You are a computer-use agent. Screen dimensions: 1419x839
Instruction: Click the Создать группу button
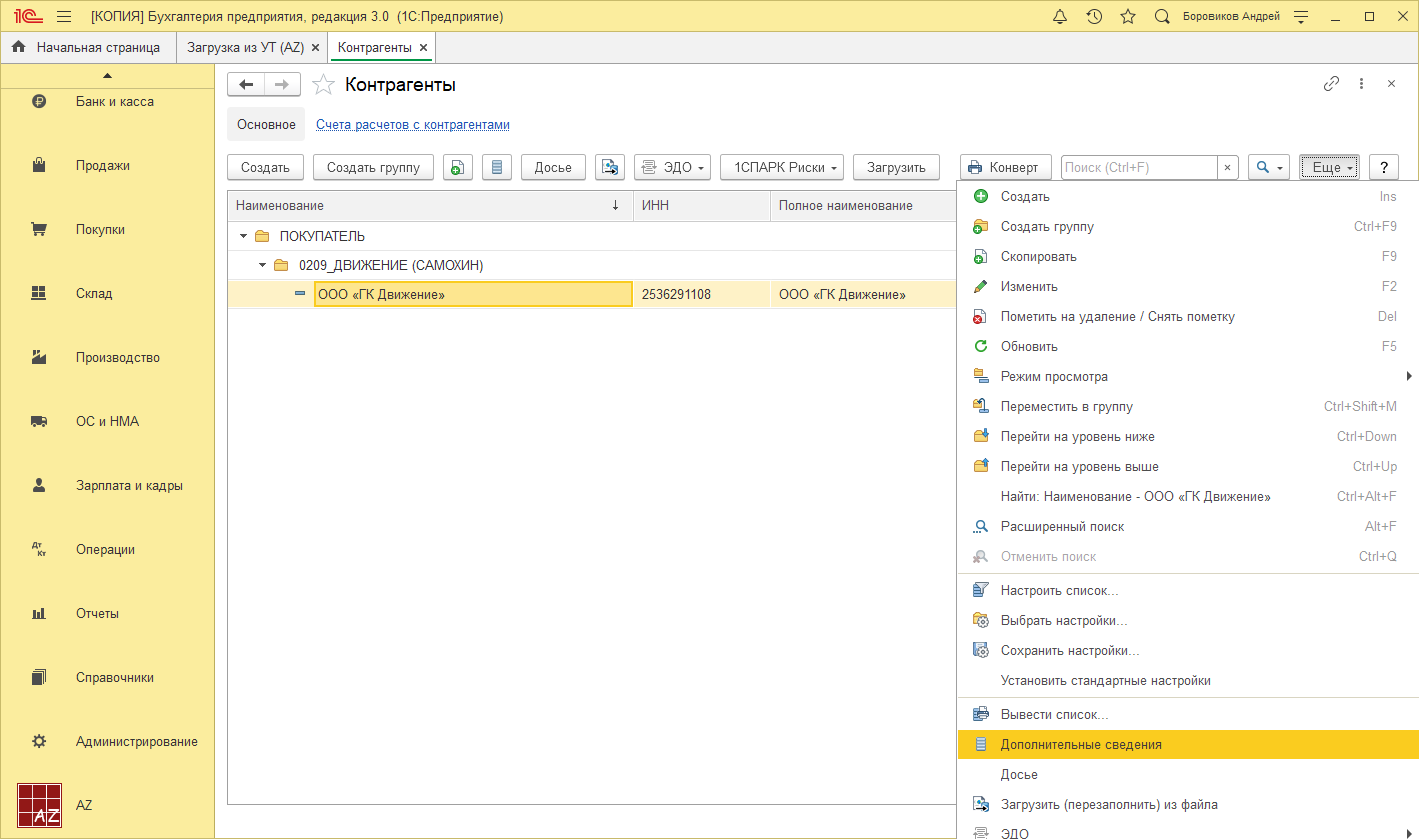(x=373, y=167)
